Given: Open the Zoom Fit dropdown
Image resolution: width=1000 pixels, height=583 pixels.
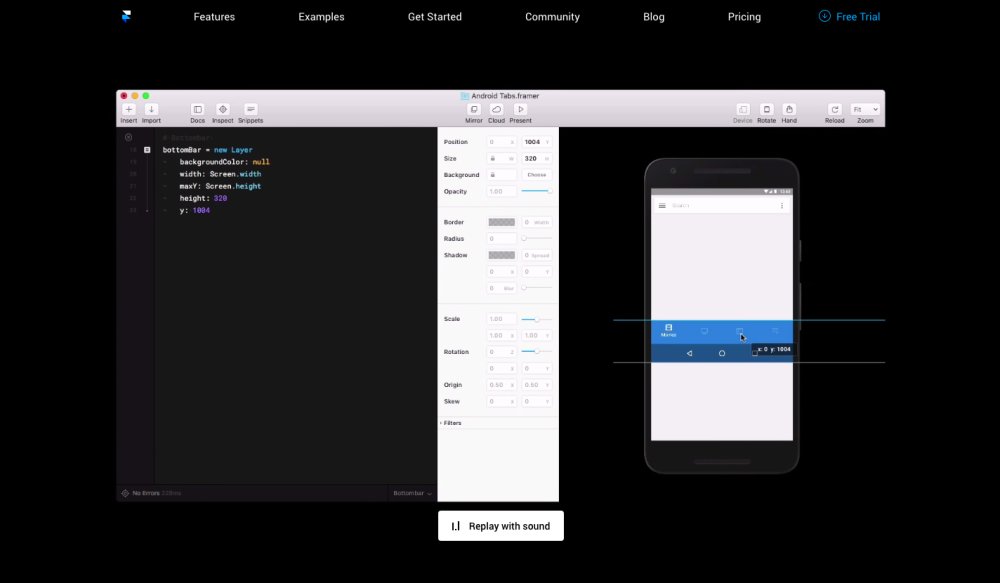Looking at the screenshot, I should (x=865, y=110).
